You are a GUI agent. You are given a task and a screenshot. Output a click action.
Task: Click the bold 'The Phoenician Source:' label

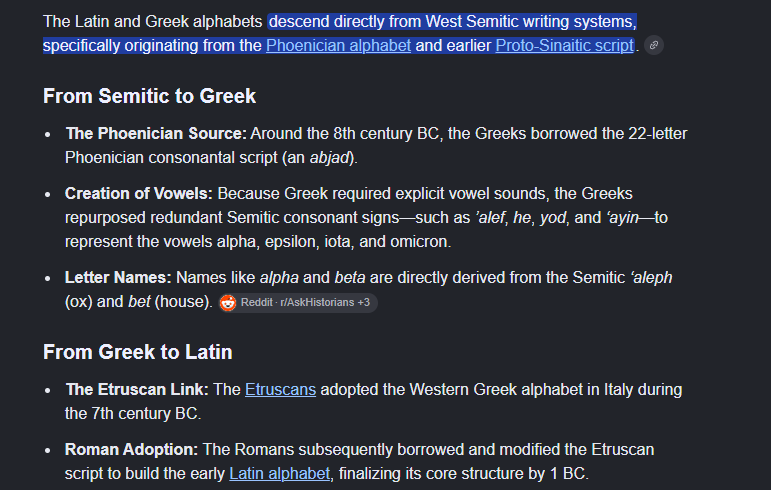[x=156, y=134]
